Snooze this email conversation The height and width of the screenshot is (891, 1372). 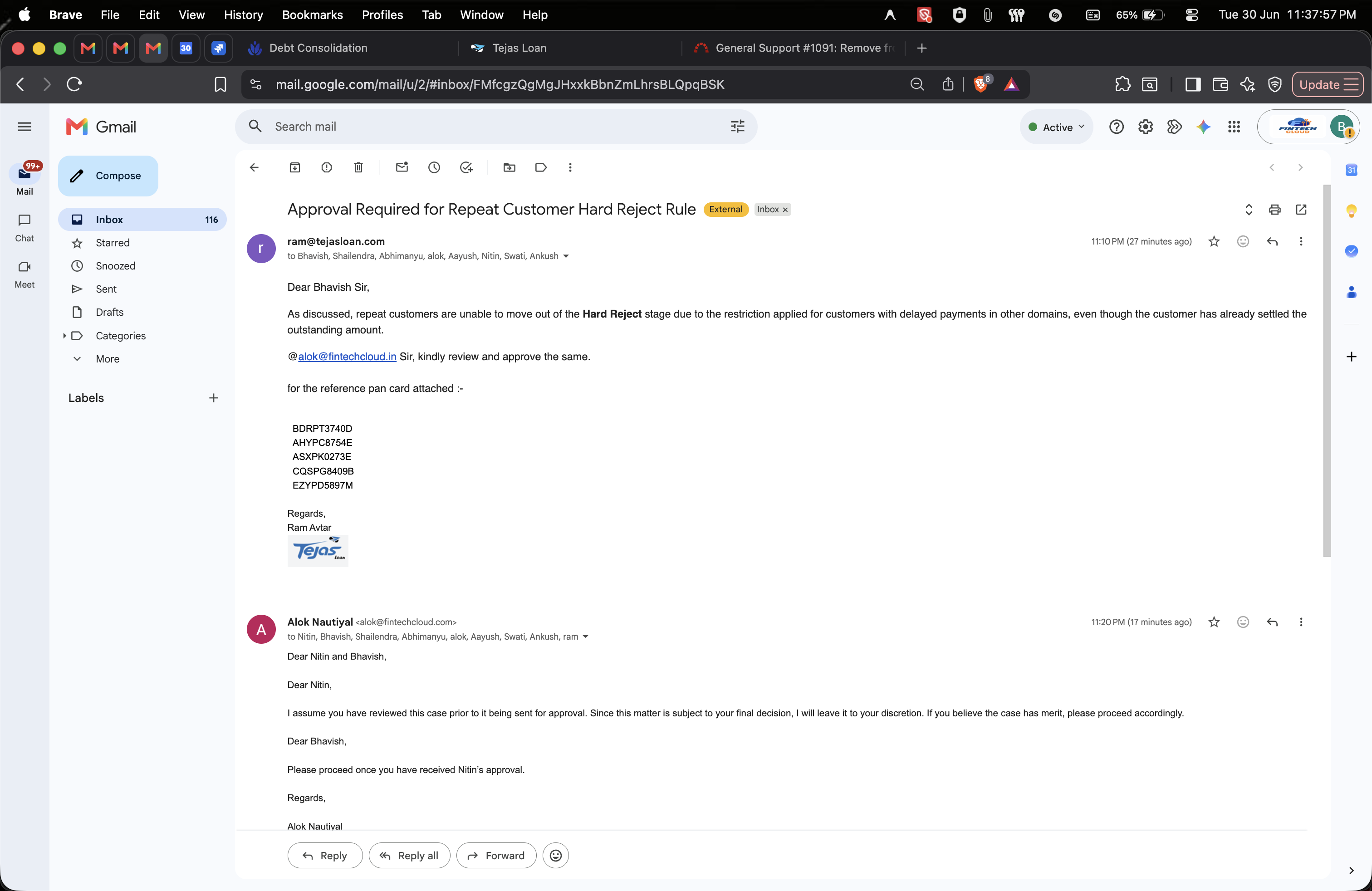434,167
